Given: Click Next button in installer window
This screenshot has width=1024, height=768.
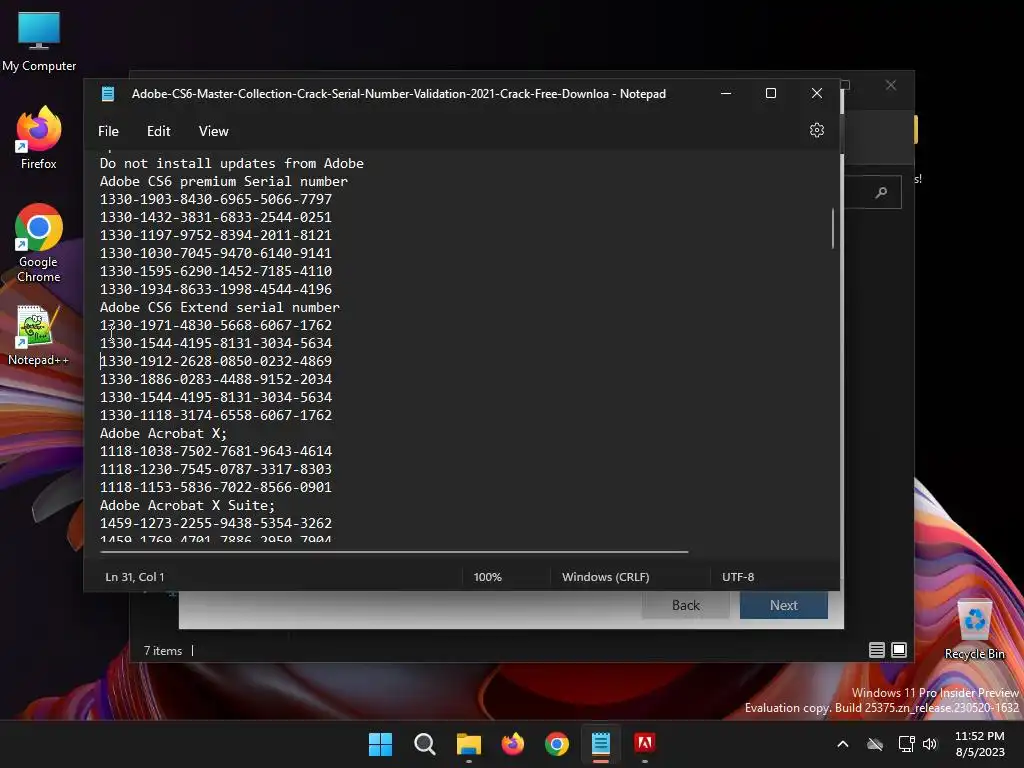Looking at the screenshot, I should tap(784, 605).
